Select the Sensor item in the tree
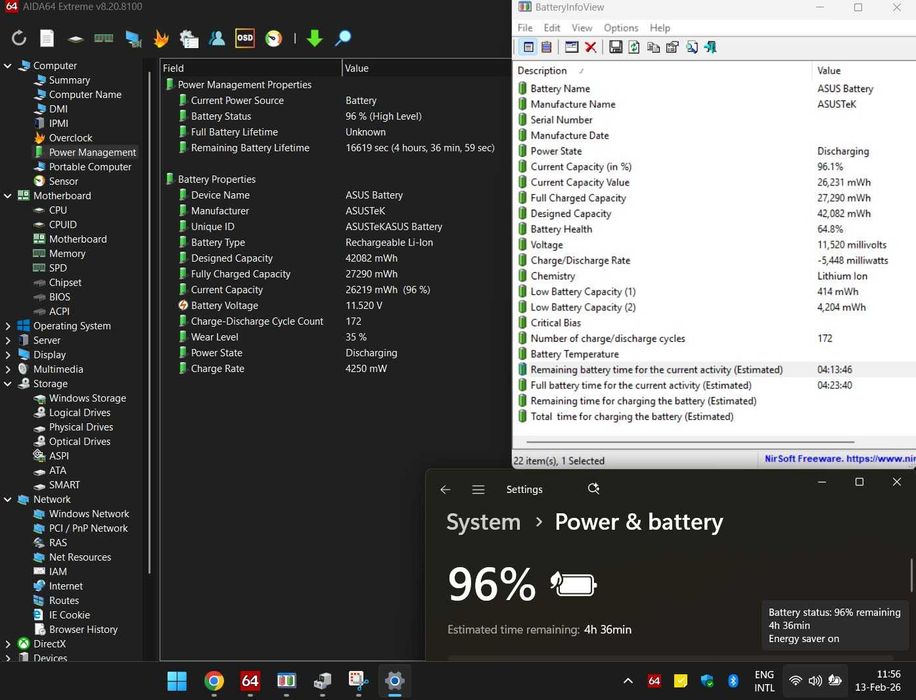916x700 pixels. 63,182
